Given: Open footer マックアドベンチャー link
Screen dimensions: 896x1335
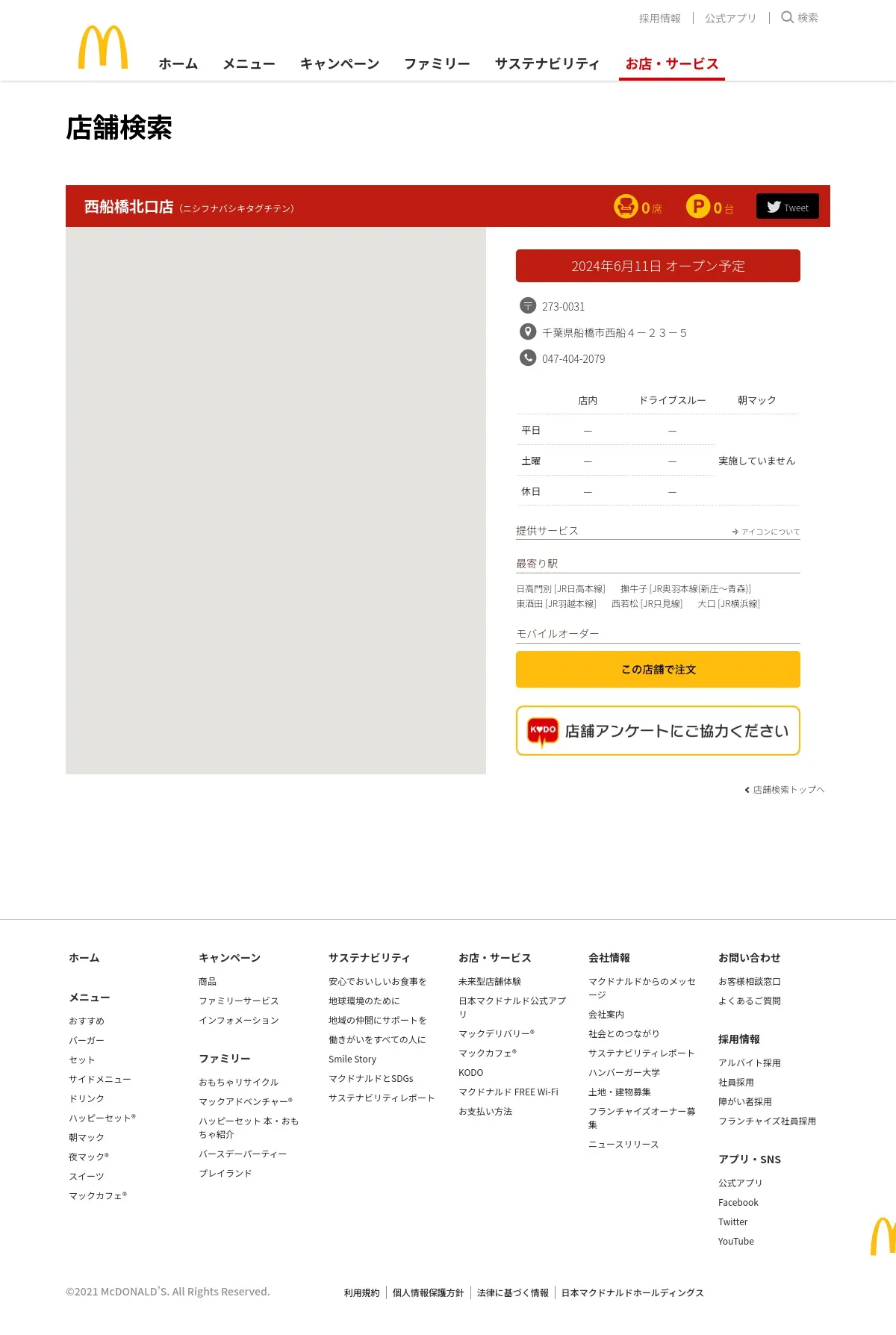Looking at the screenshot, I should tap(246, 1101).
